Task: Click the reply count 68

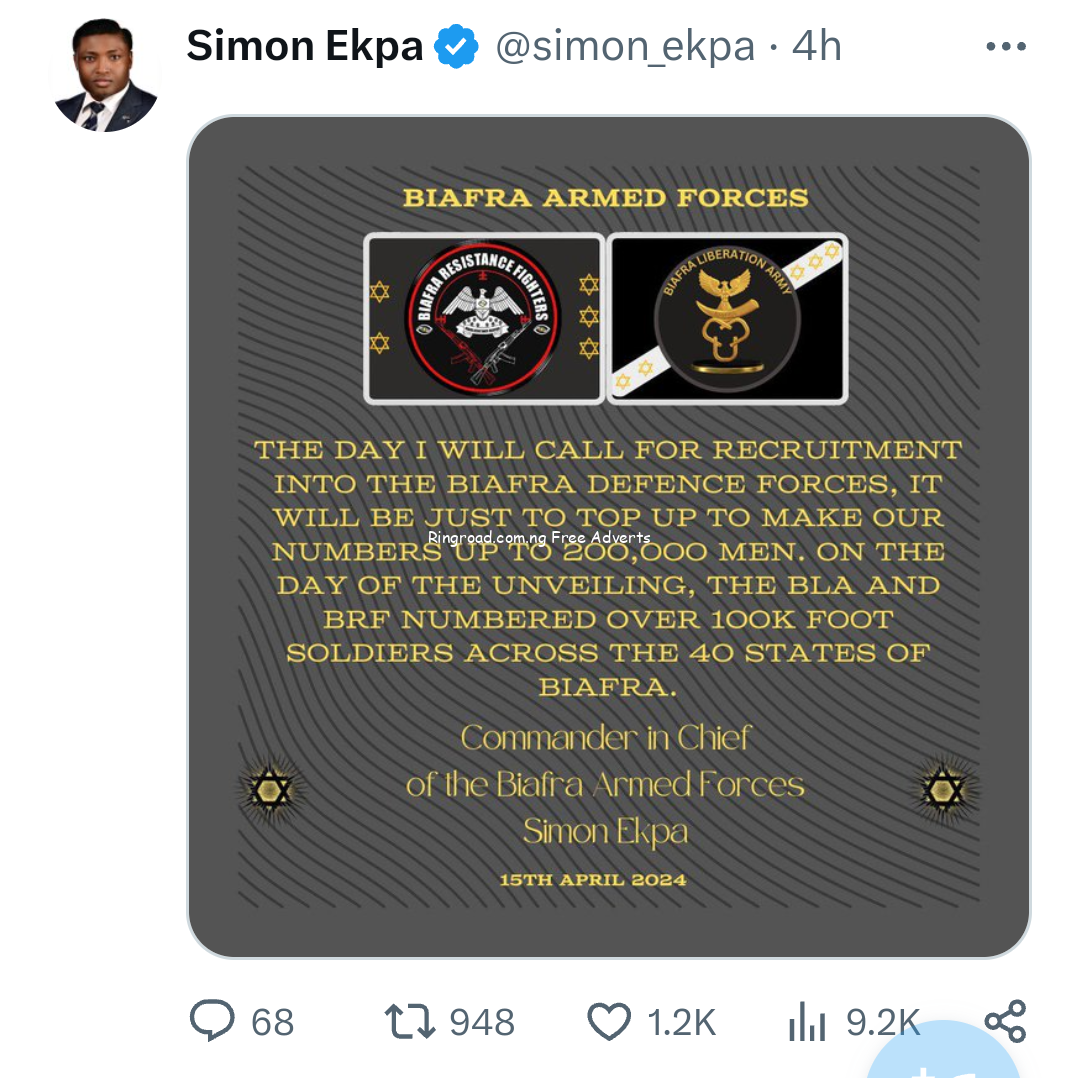Action: click(273, 1022)
